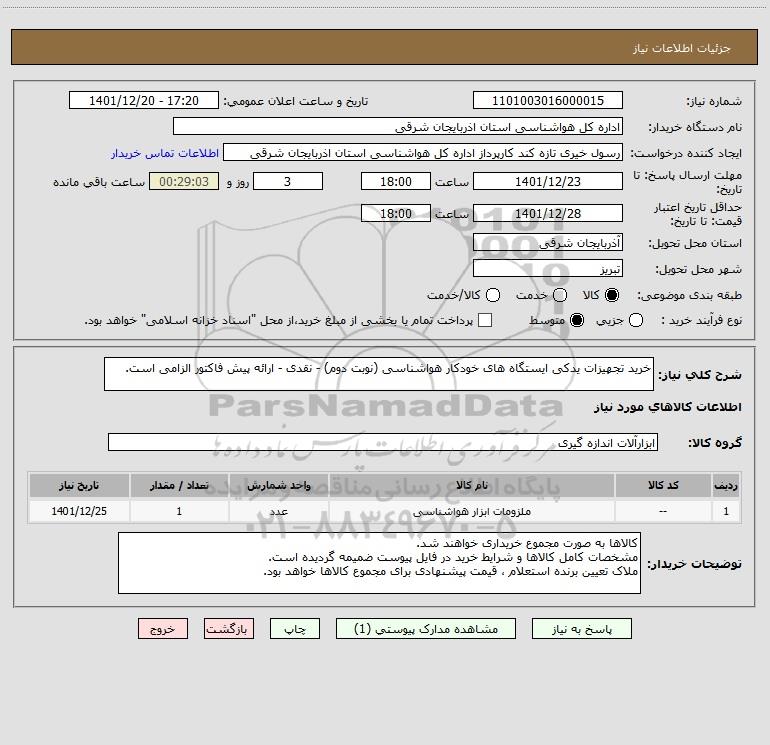770x745 pixels.
Task: Toggle اسناد خزانه اسلامی payment checkbox
Action: click(485, 320)
